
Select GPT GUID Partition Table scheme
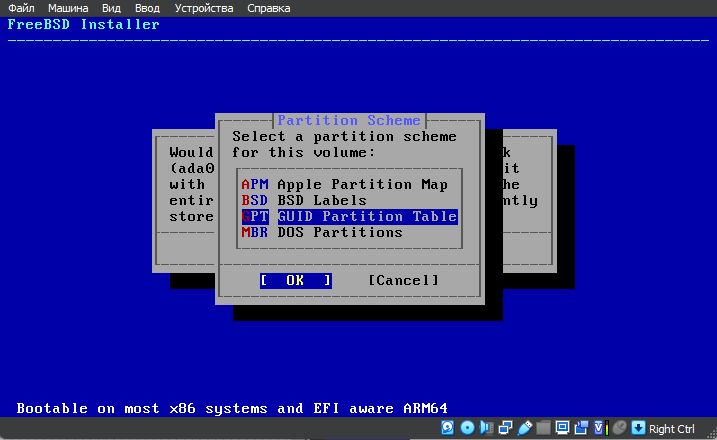click(x=349, y=216)
